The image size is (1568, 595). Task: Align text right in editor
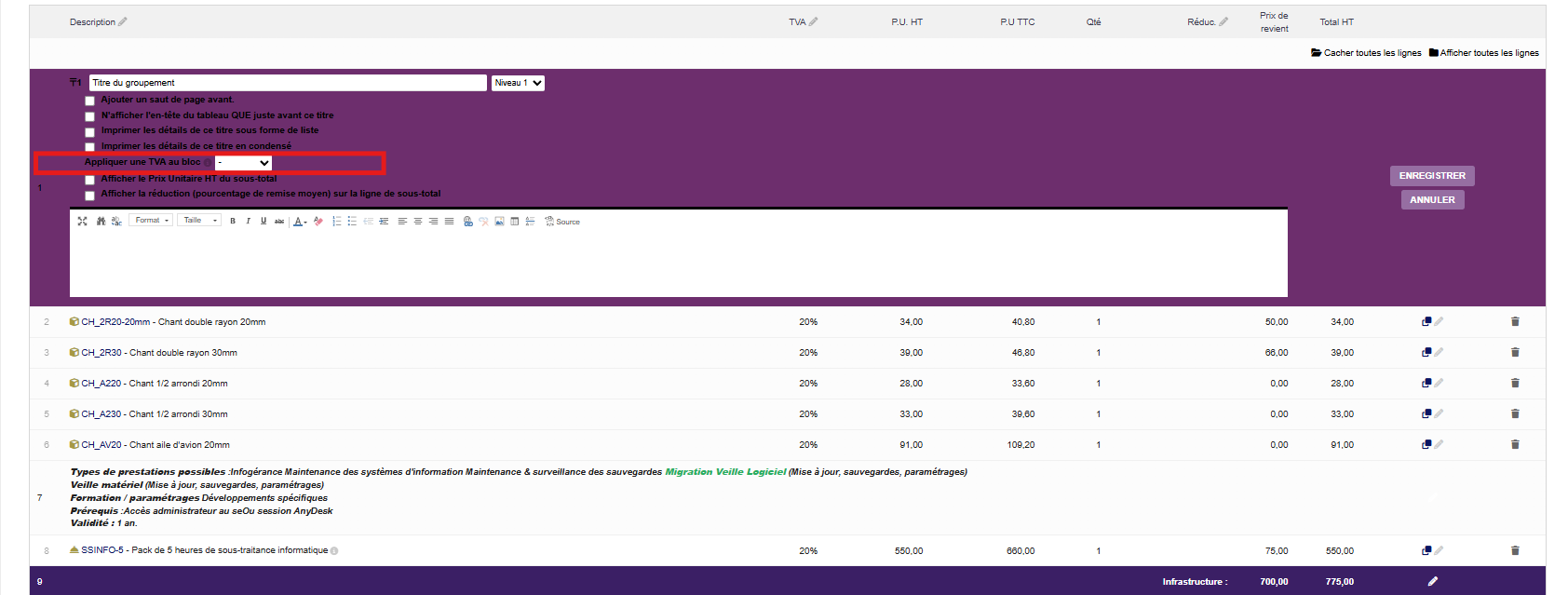(434, 221)
